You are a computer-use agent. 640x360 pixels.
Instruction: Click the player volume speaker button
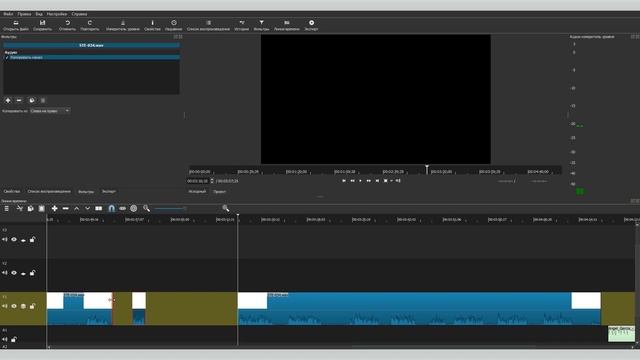coord(398,181)
